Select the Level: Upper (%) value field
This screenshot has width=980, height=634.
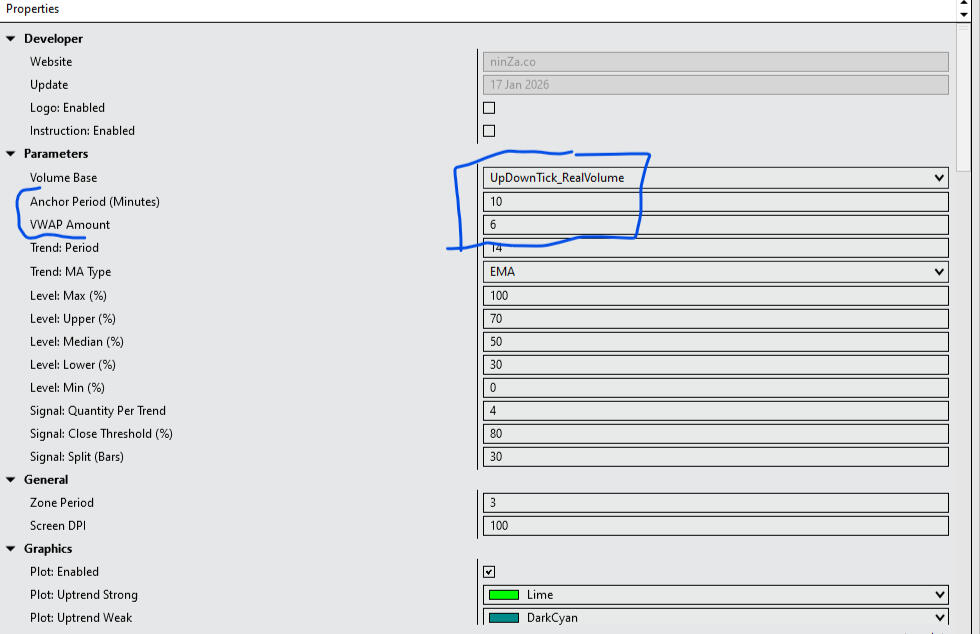(x=715, y=319)
